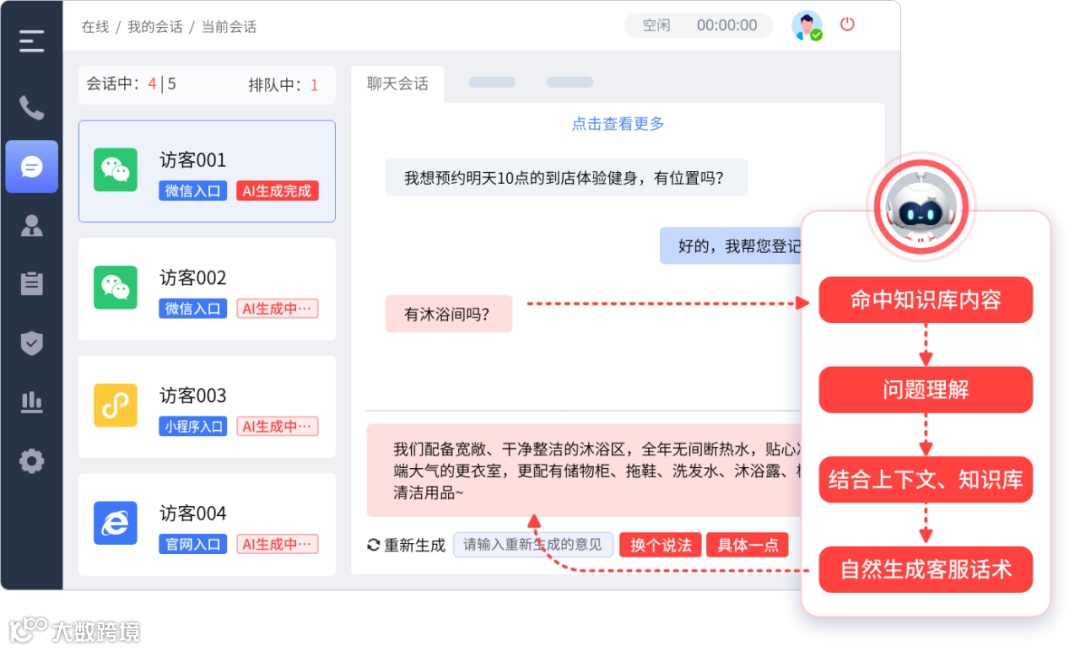The image size is (1080, 651).
Task: Click the 官网入口 tag
Action: 193,544
